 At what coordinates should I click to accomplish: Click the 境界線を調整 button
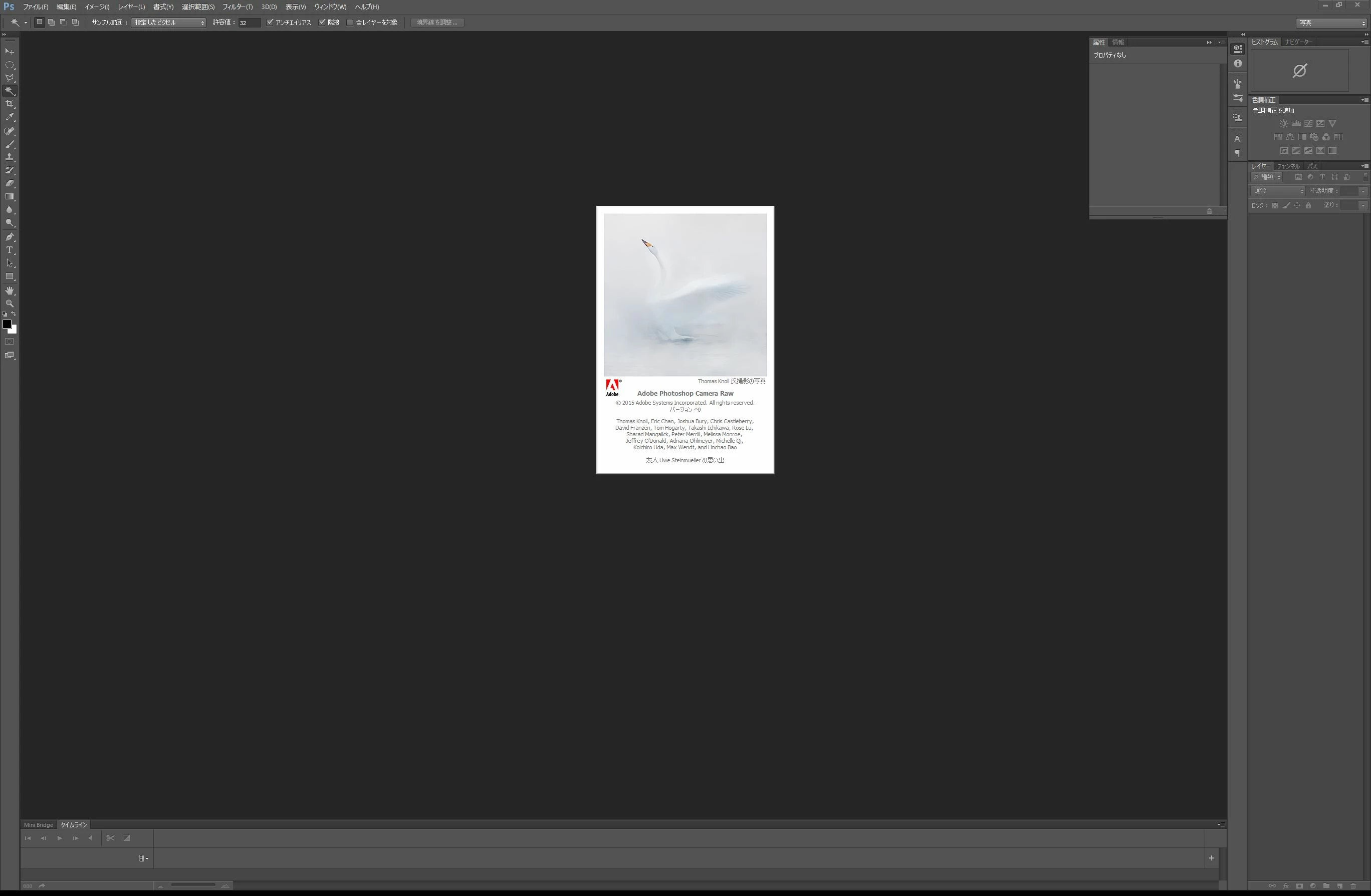pyautogui.click(x=437, y=23)
